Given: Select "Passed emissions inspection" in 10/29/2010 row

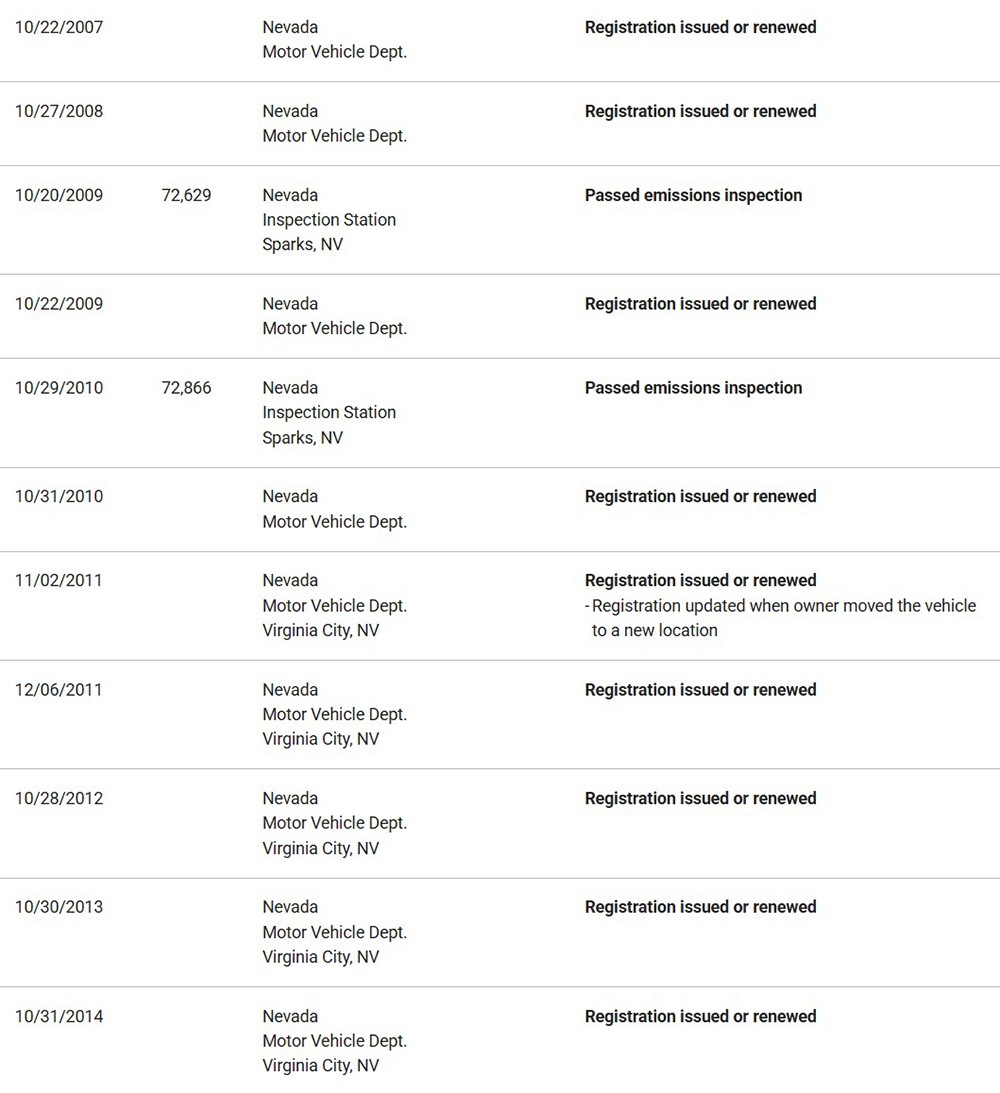Looking at the screenshot, I should pyautogui.click(x=693, y=388).
